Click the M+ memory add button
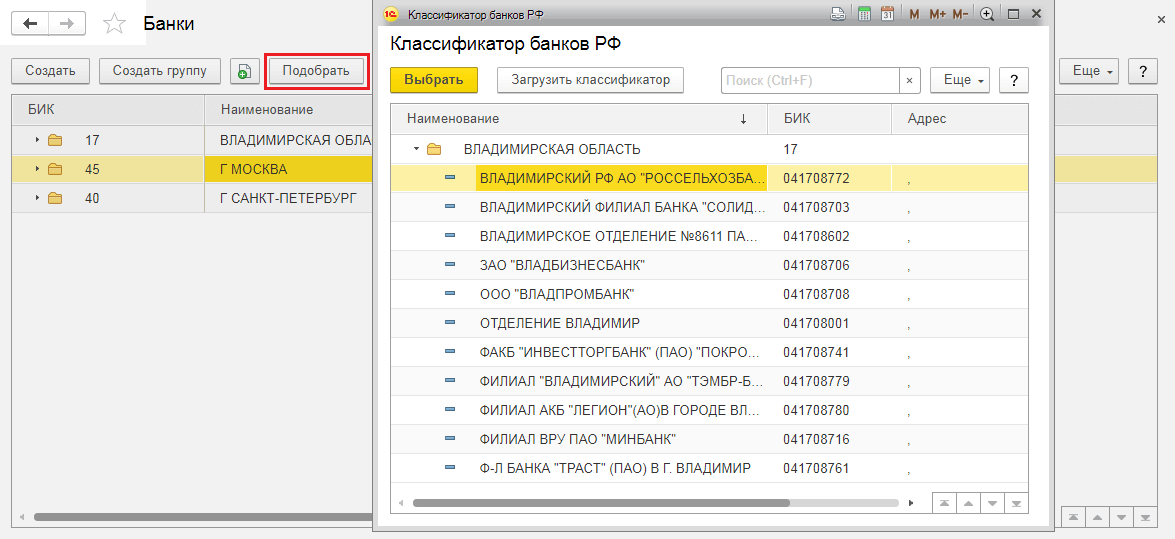 pyautogui.click(x=937, y=13)
